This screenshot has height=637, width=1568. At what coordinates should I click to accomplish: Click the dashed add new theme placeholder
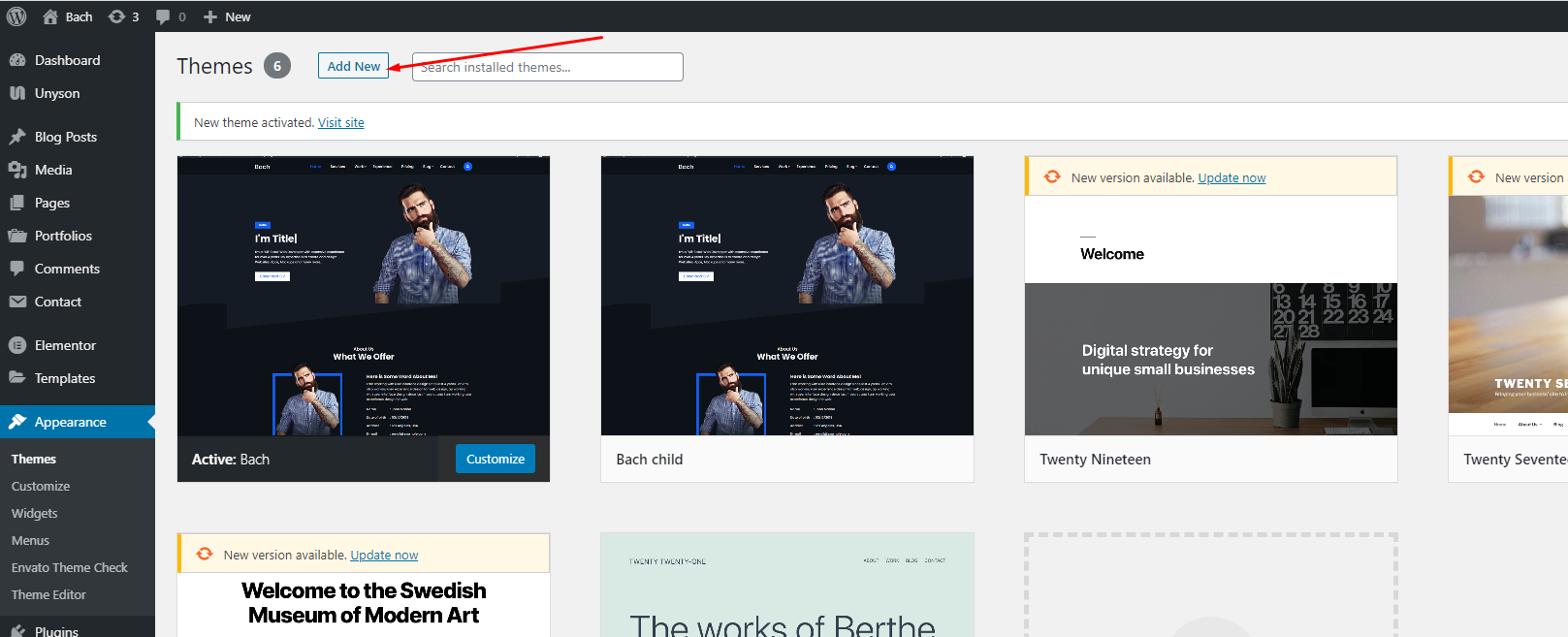coord(1211,585)
